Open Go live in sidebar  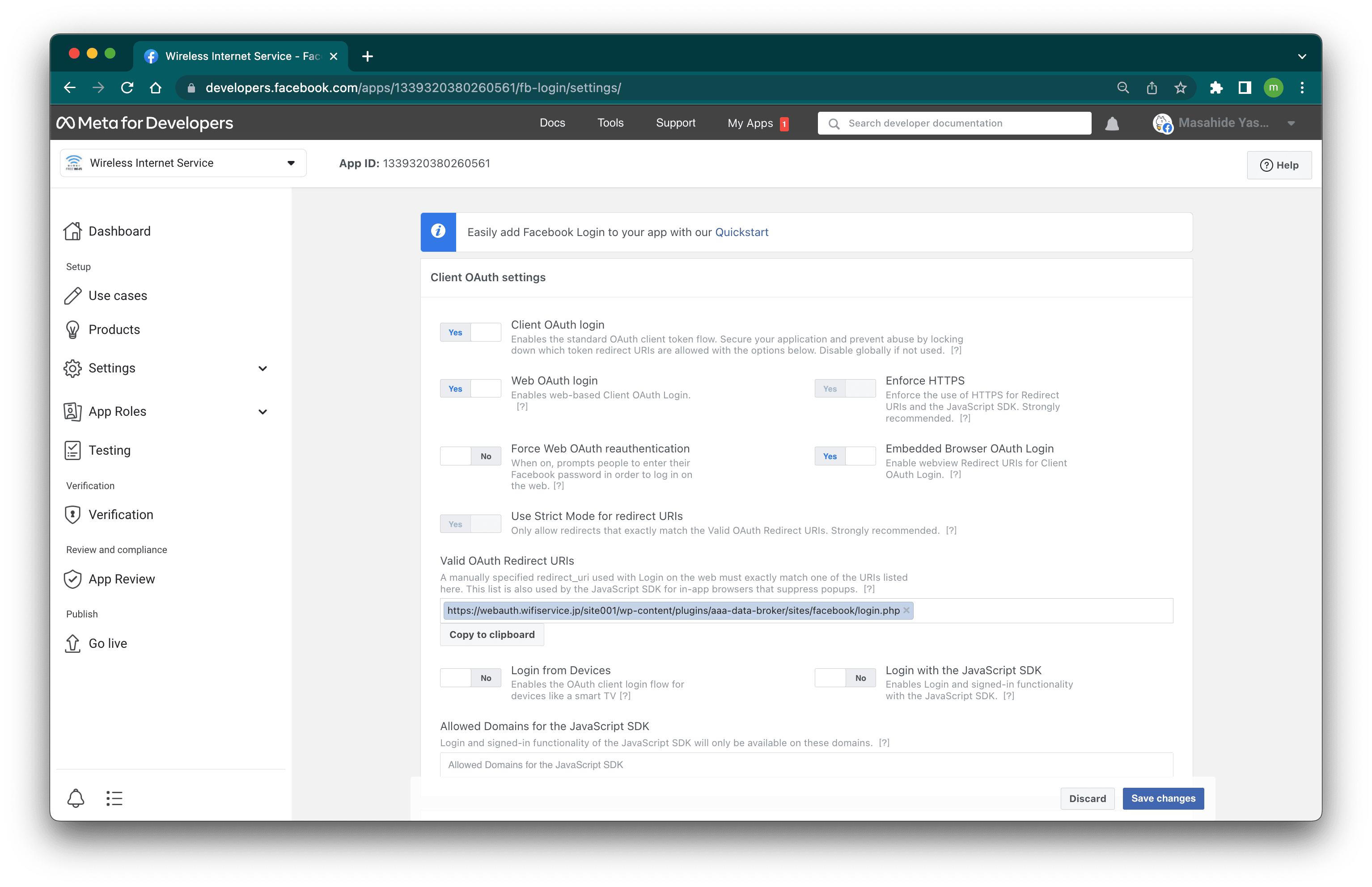coord(96,643)
